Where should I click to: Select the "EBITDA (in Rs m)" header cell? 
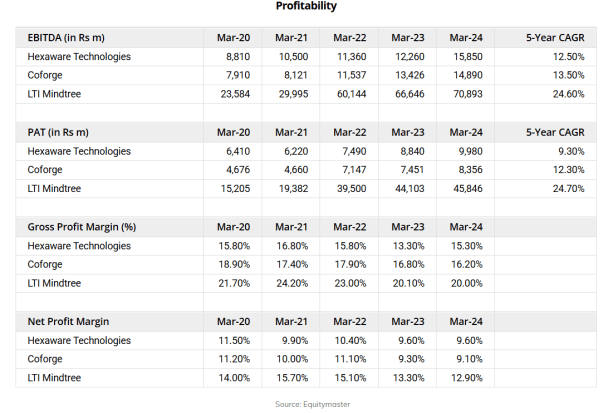coord(65,38)
